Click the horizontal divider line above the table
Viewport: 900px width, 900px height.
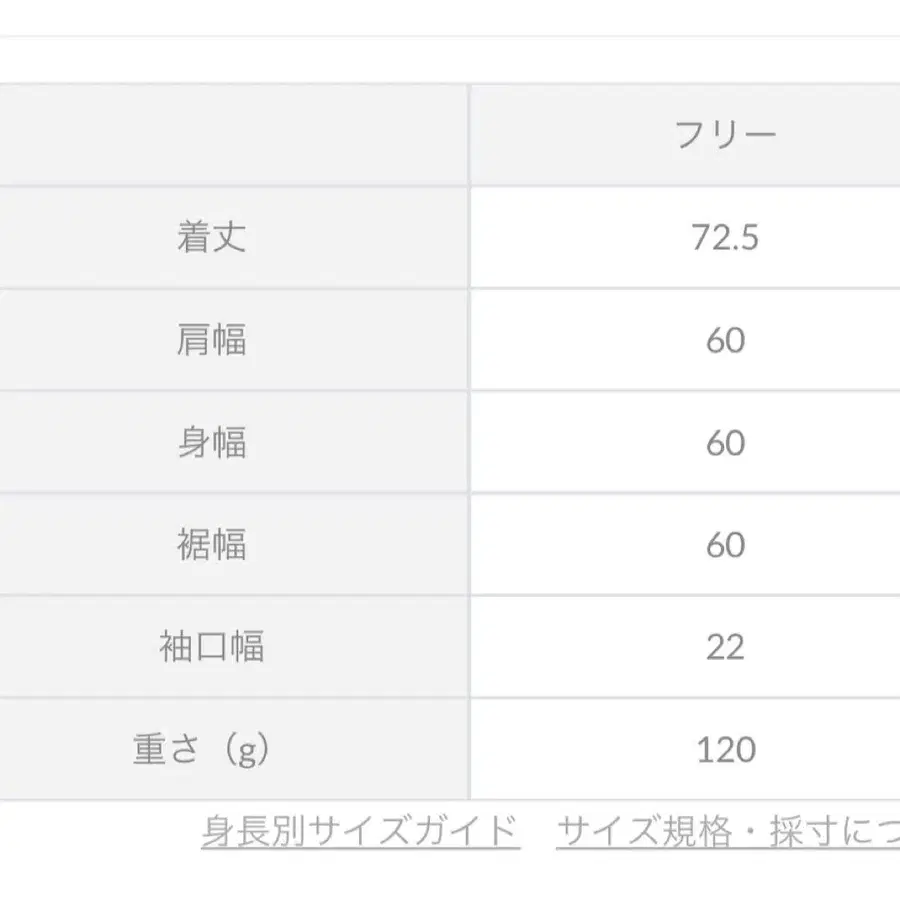click(450, 37)
